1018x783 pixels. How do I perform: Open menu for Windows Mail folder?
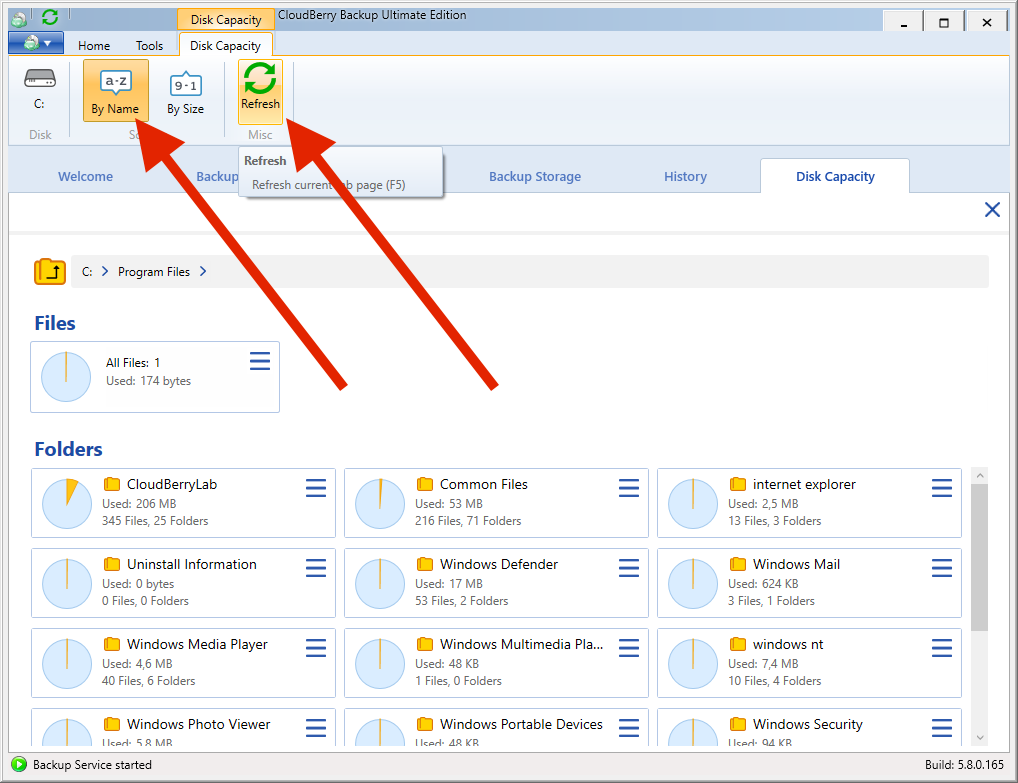(941, 567)
